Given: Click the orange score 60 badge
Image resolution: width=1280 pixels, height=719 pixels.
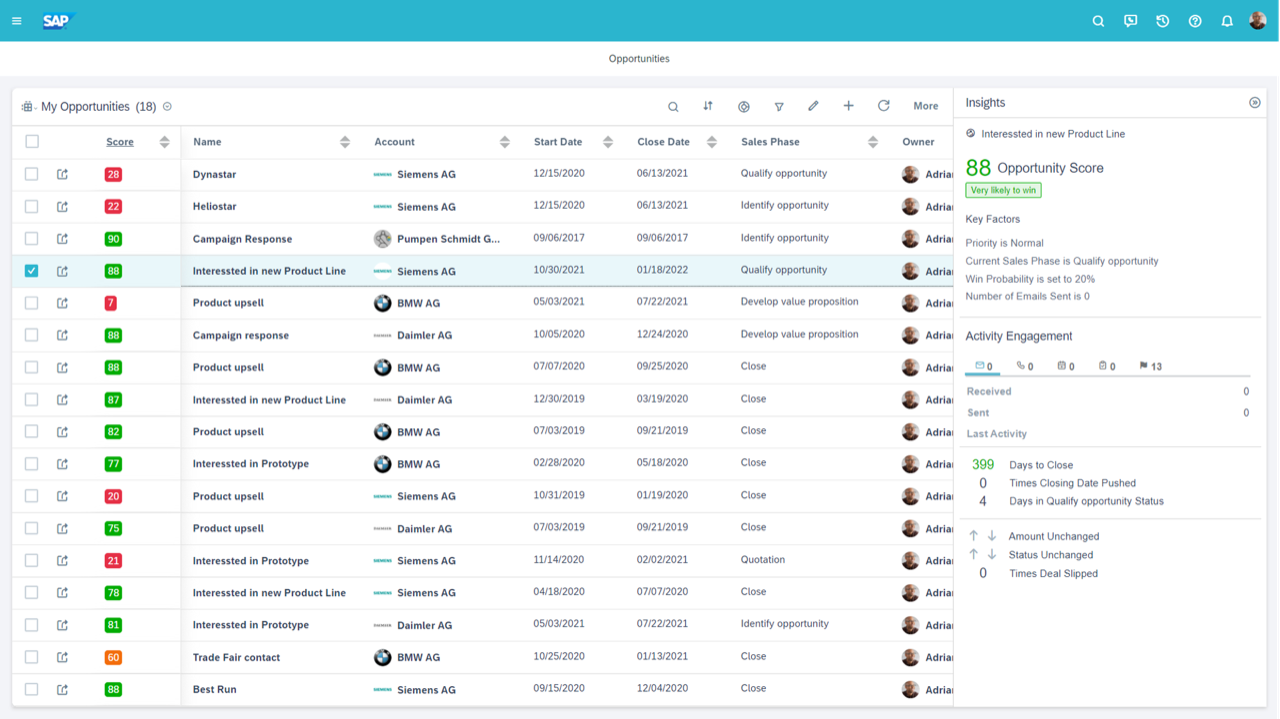Looking at the screenshot, I should click(113, 657).
